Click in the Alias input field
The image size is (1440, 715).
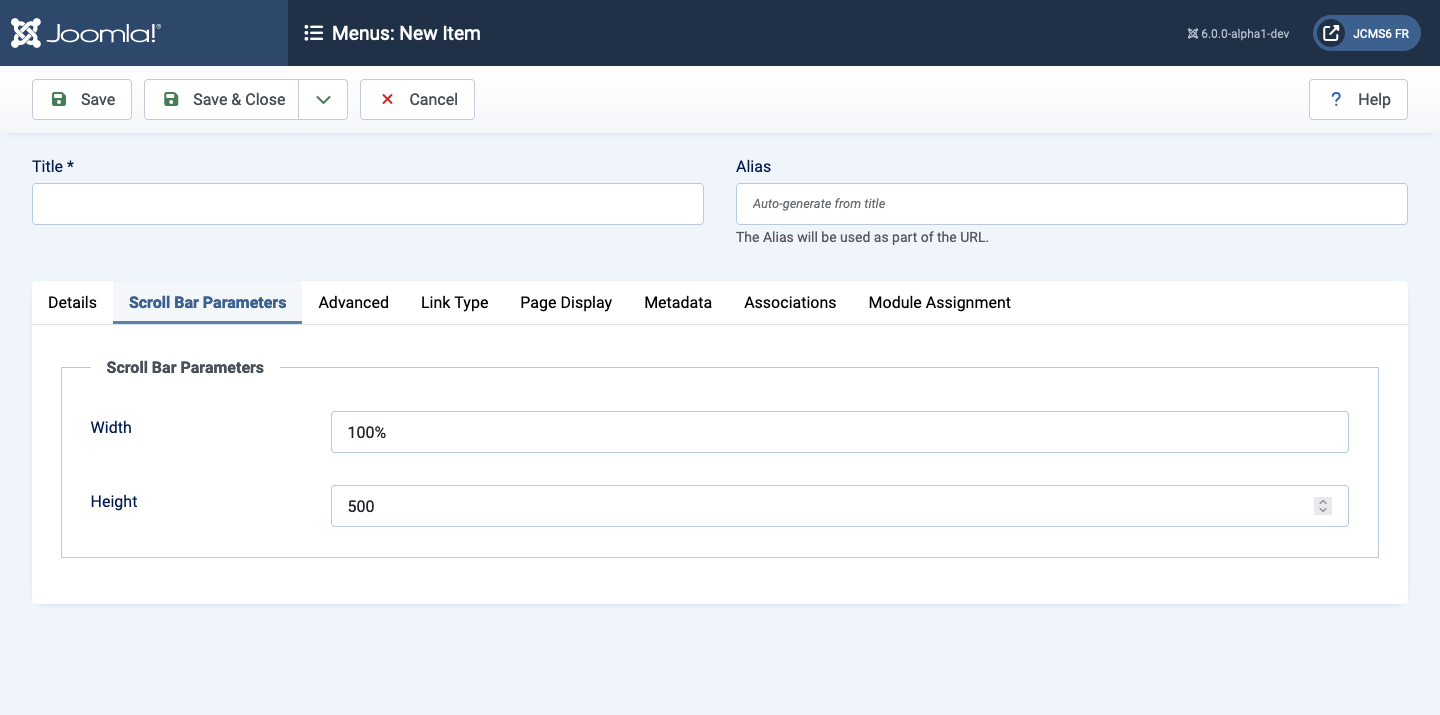[1072, 204]
